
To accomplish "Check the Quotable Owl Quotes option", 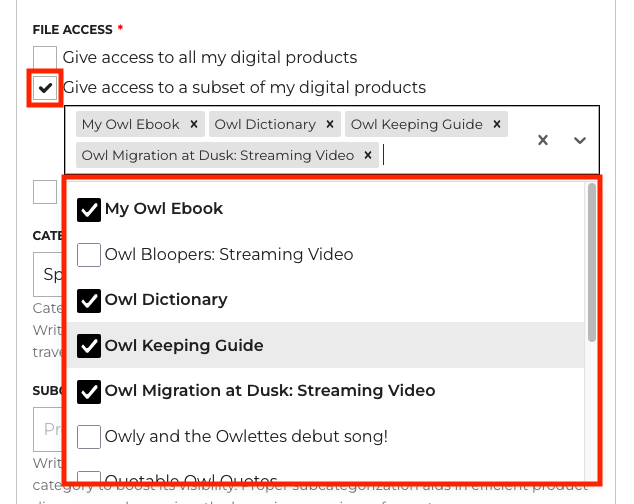I will click(89, 478).
